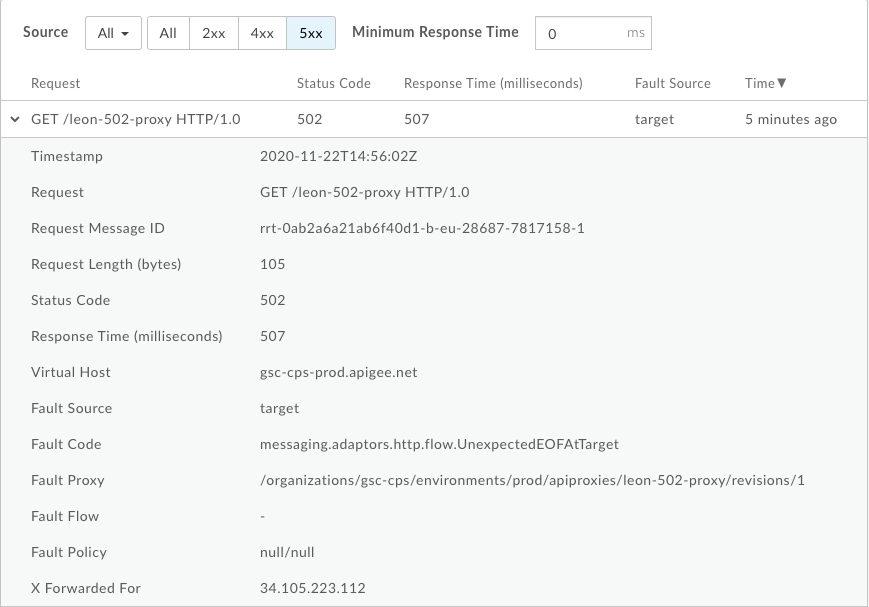
Task: Filter by 2xx status codes
Action: tap(213, 33)
